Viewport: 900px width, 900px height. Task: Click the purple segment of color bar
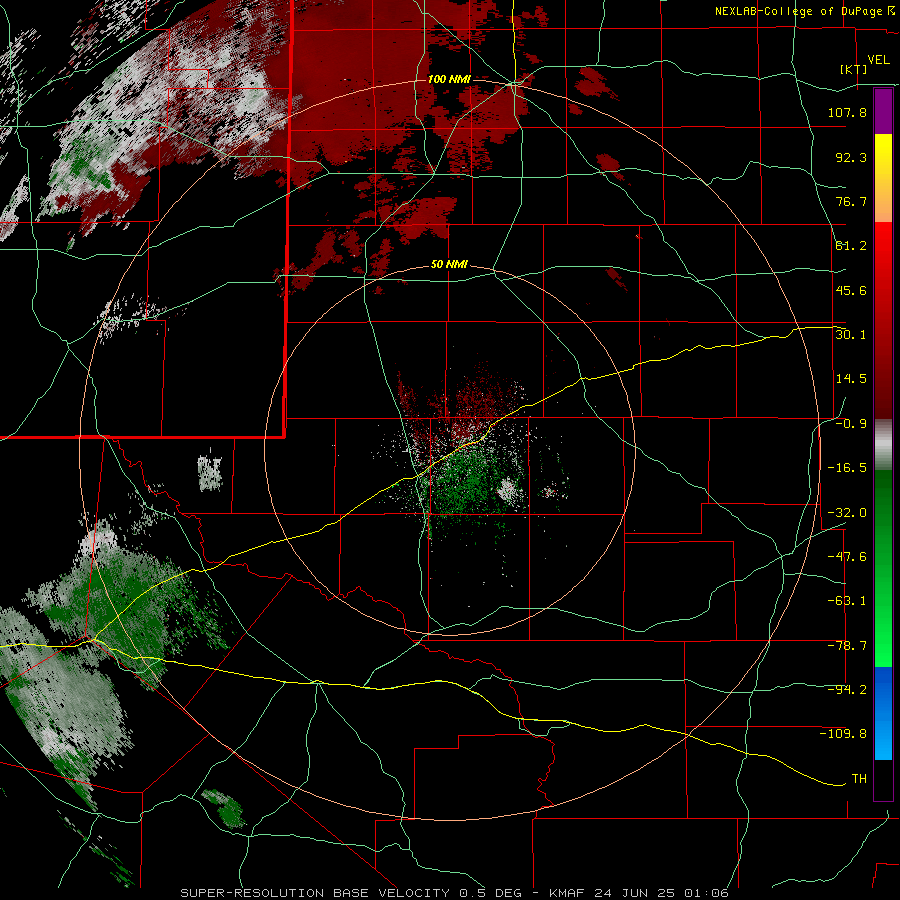point(883,111)
